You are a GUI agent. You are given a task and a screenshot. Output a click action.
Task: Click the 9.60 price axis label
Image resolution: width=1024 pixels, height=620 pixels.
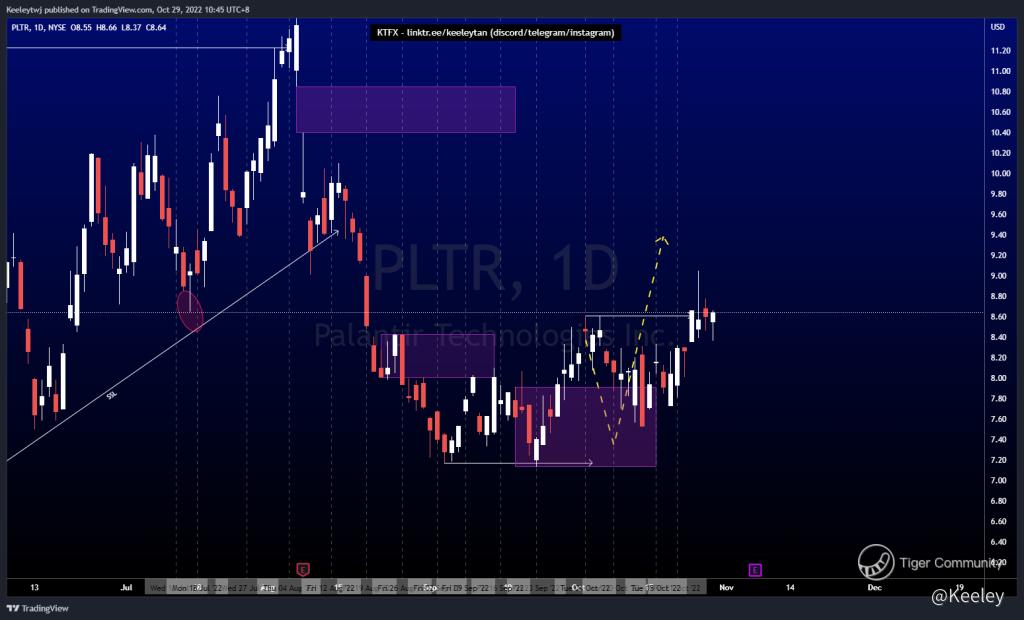pos(999,215)
